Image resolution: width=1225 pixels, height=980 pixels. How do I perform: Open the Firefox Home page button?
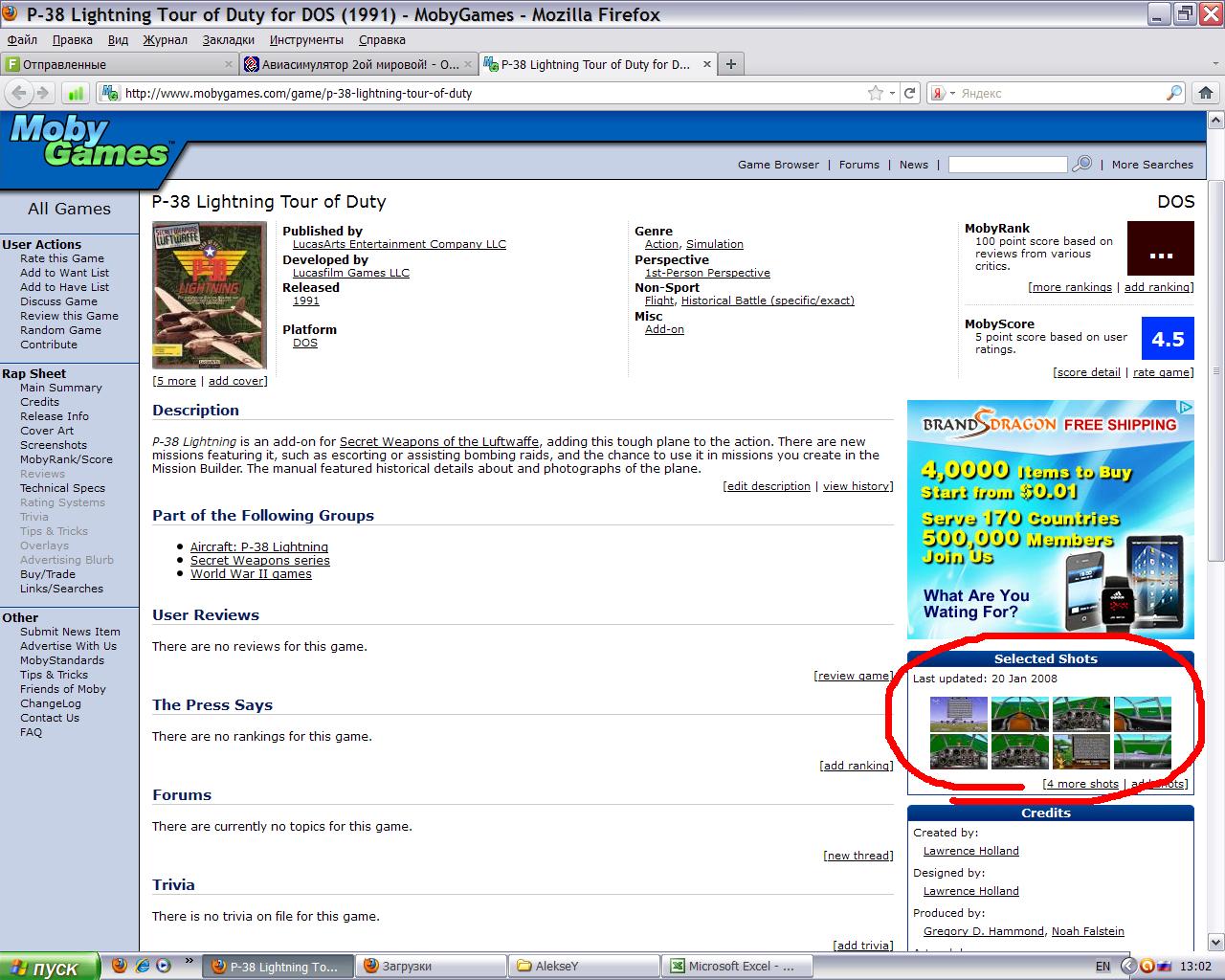1205,93
